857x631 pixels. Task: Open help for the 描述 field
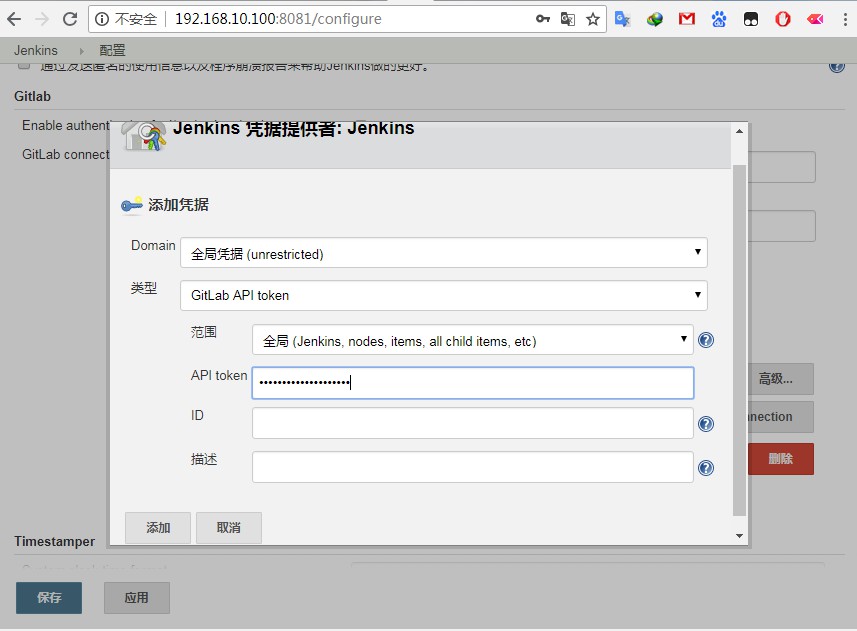coord(705,468)
